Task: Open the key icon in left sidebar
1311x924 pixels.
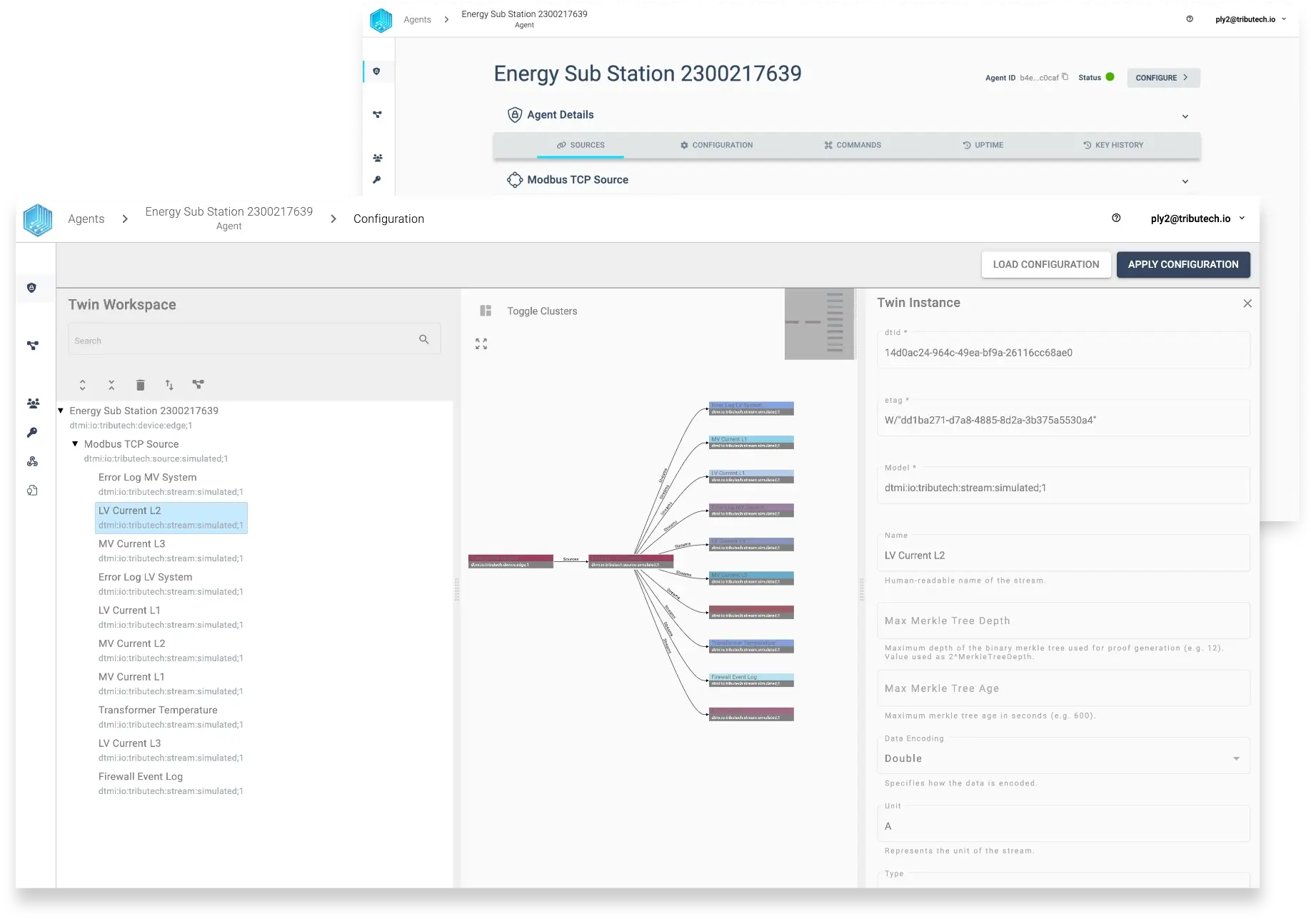Action: (x=32, y=433)
